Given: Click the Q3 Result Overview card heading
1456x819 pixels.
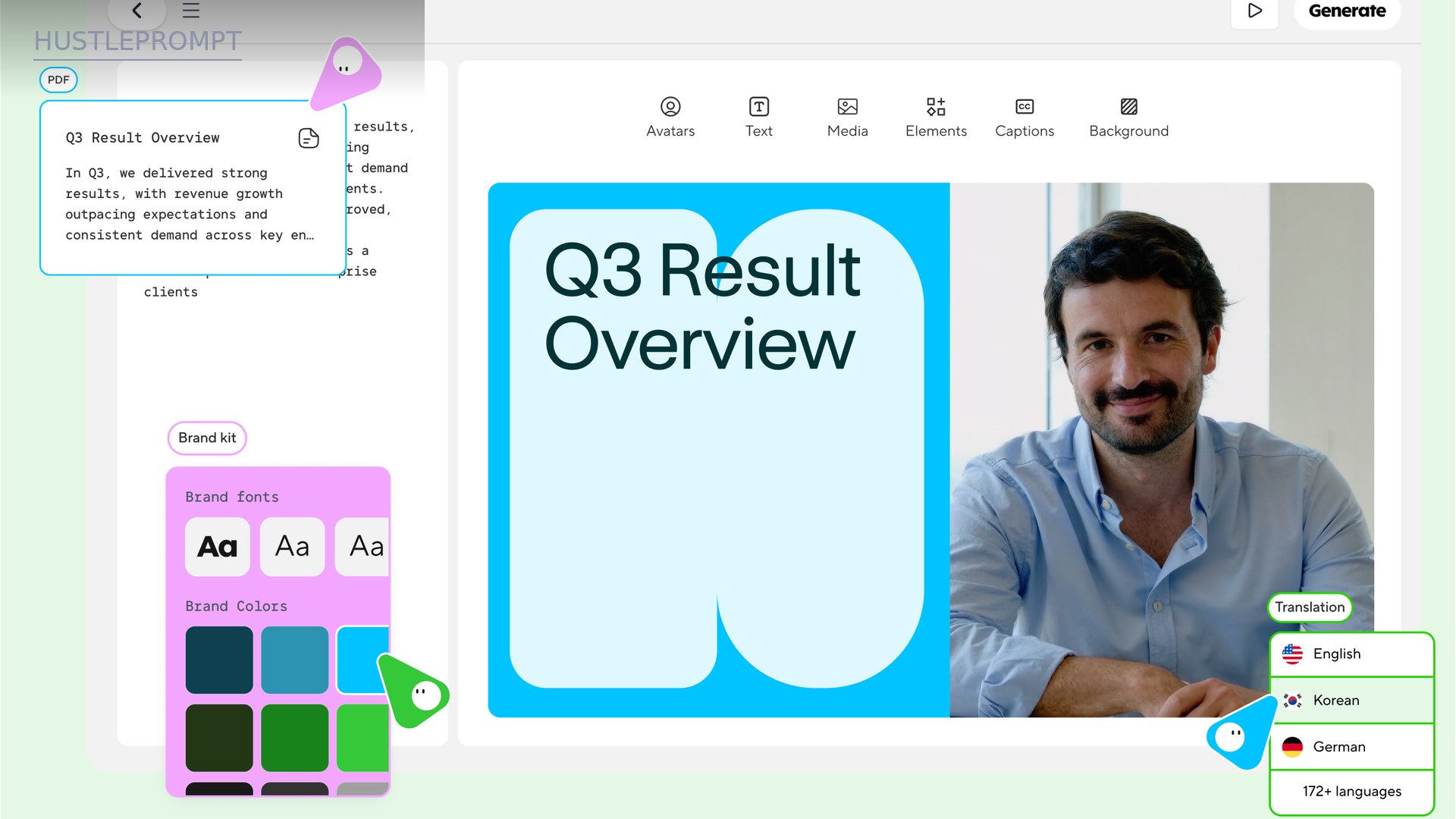Looking at the screenshot, I should point(143,138).
